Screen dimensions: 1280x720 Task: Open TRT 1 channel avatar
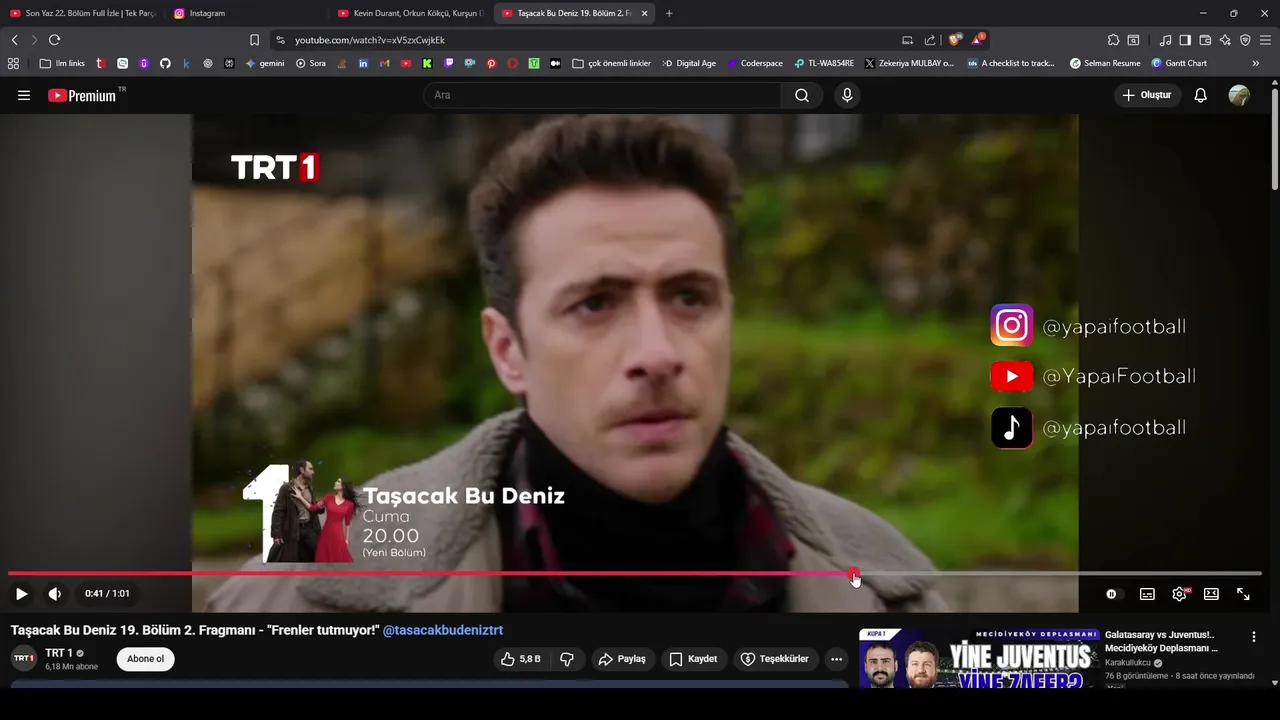(x=24, y=659)
